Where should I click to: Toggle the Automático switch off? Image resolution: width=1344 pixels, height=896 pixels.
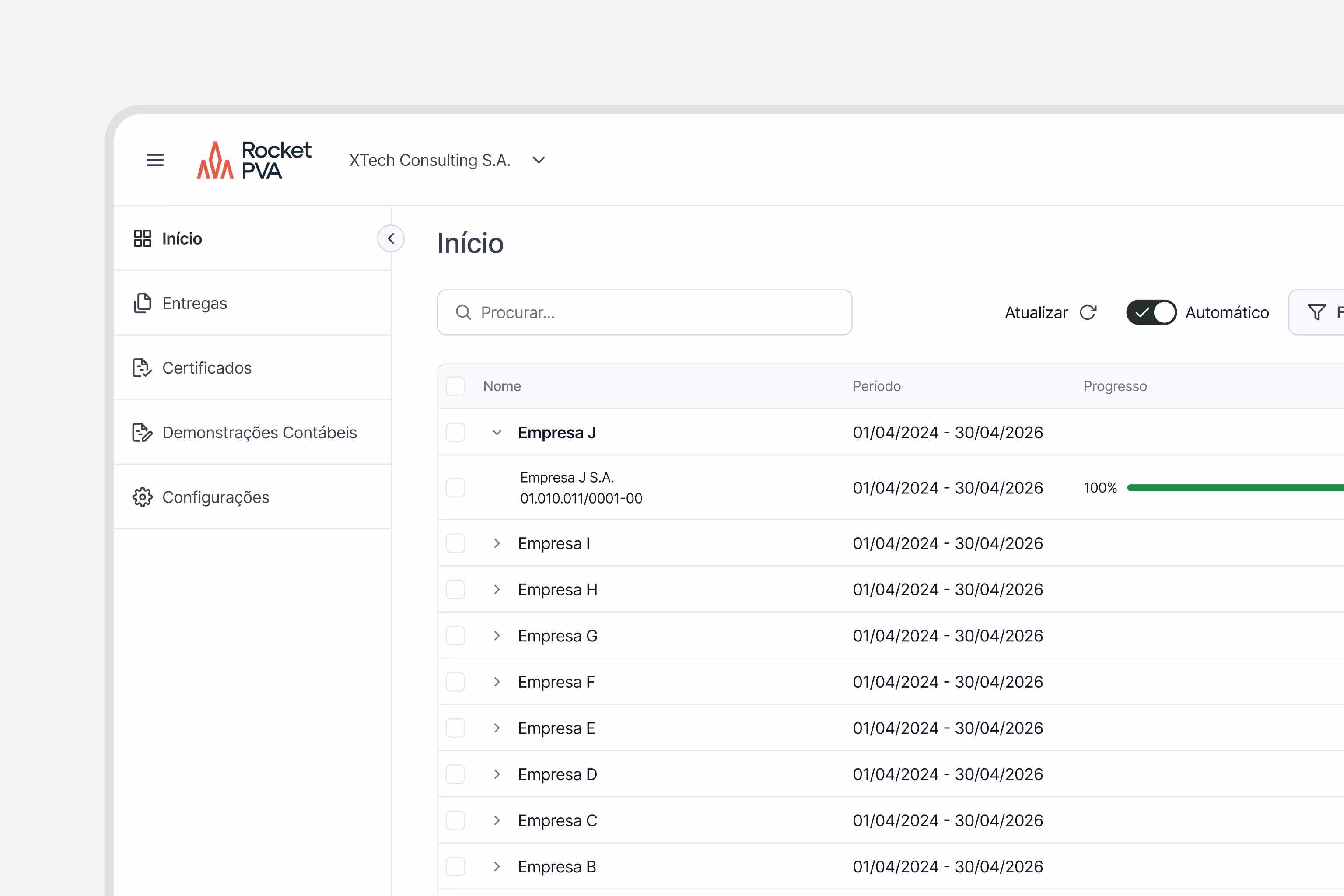(x=1151, y=312)
